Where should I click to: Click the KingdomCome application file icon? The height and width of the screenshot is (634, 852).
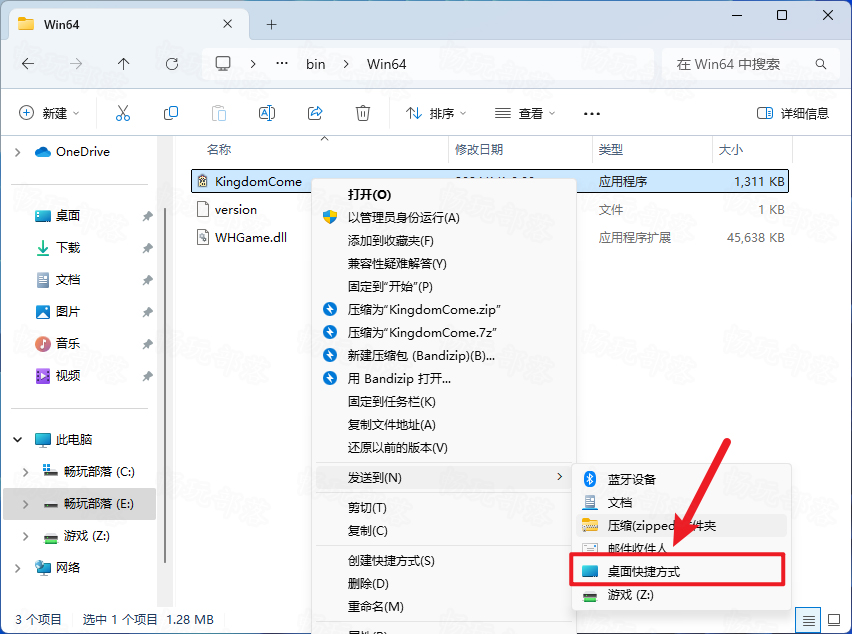tap(203, 181)
